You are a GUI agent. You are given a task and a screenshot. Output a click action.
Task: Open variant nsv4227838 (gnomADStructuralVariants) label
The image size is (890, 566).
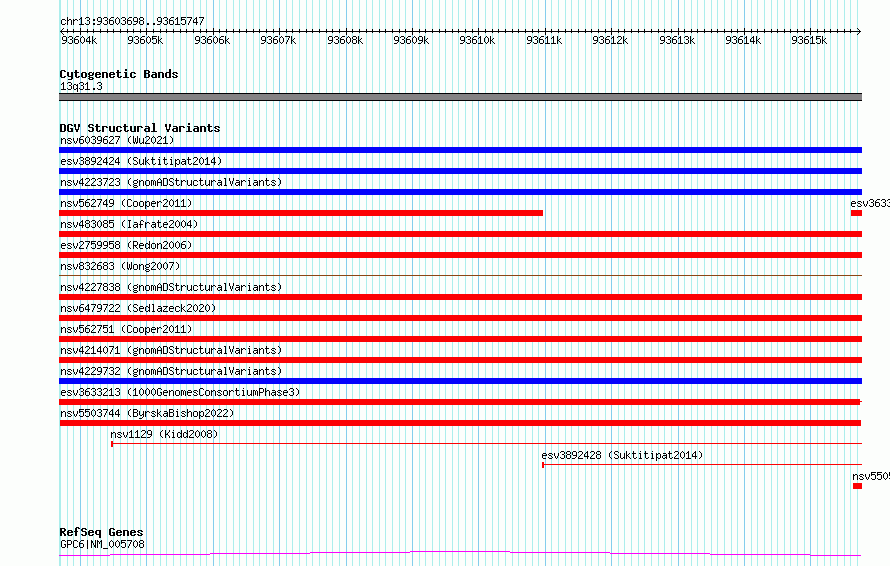pos(171,287)
